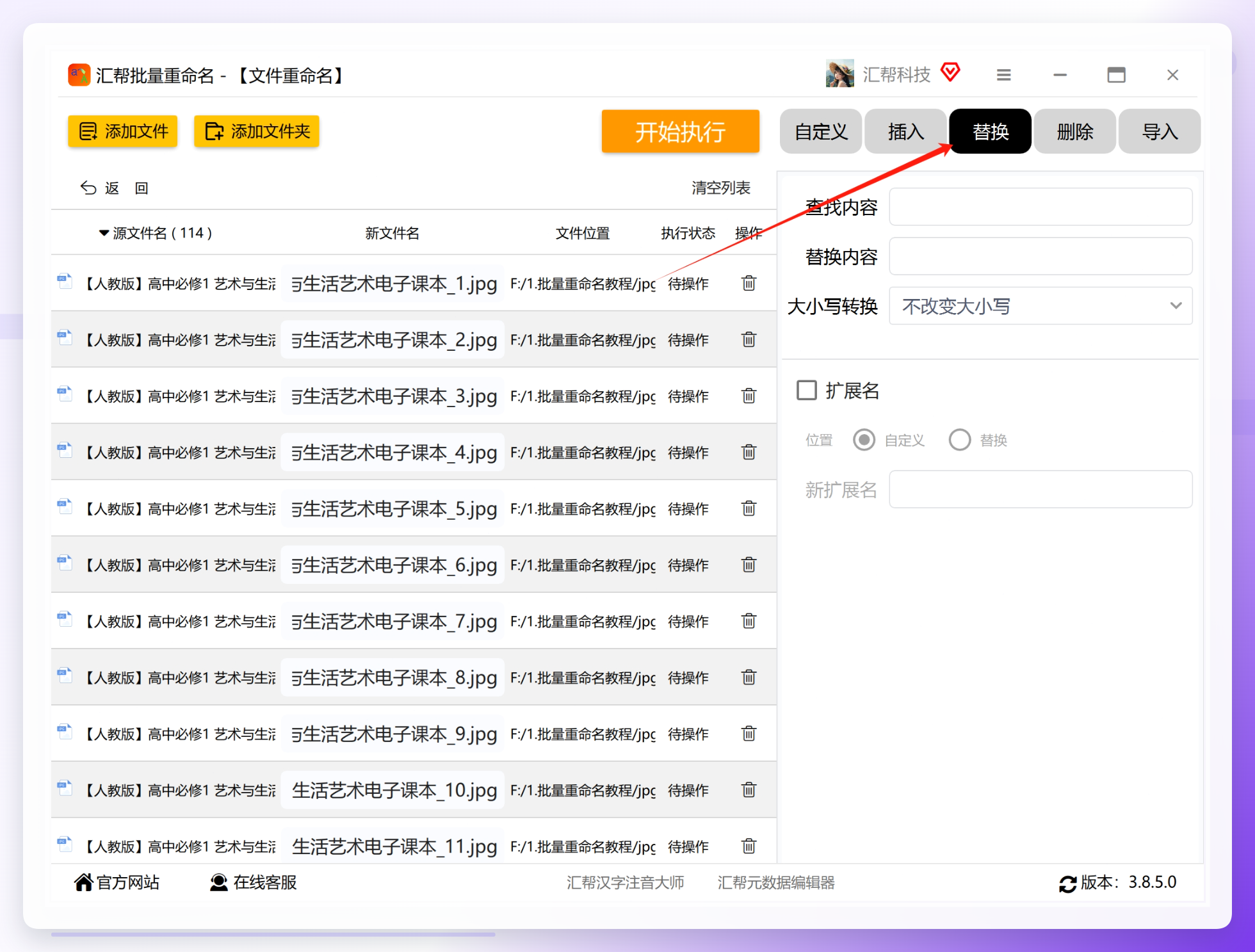Click the 汇帮批量重命名 app logo icon

coord(79,75)
